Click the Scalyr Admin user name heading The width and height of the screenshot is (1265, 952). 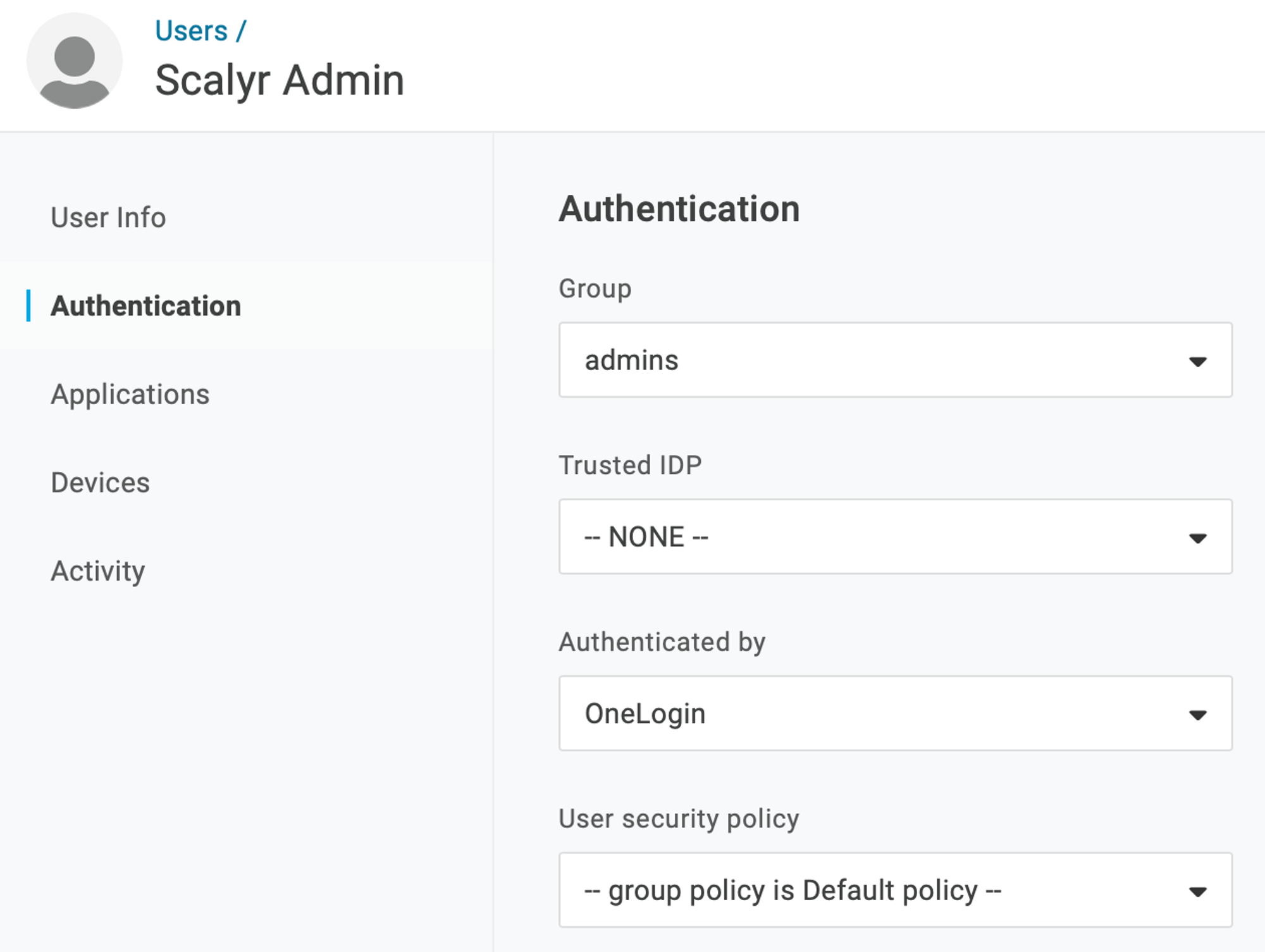(280, 80)
